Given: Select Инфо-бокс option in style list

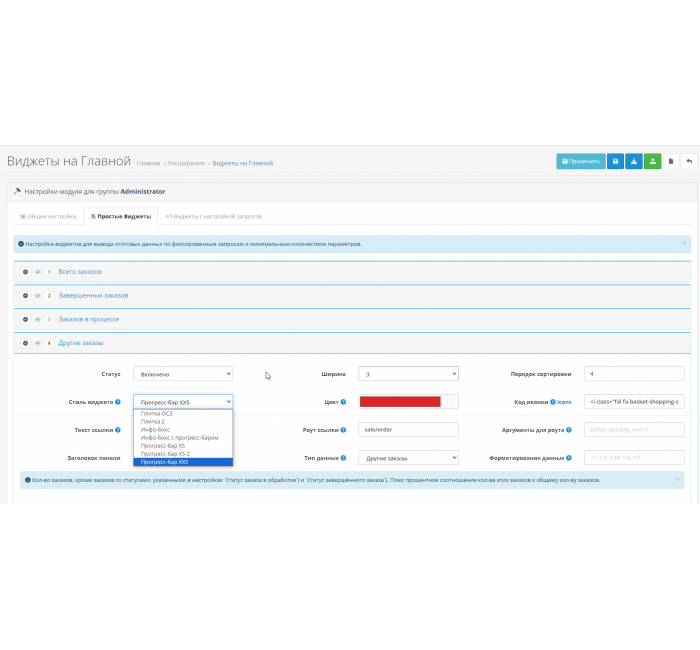Looking at the screenshot, I should pyautogui.click(x=183, y=429).
